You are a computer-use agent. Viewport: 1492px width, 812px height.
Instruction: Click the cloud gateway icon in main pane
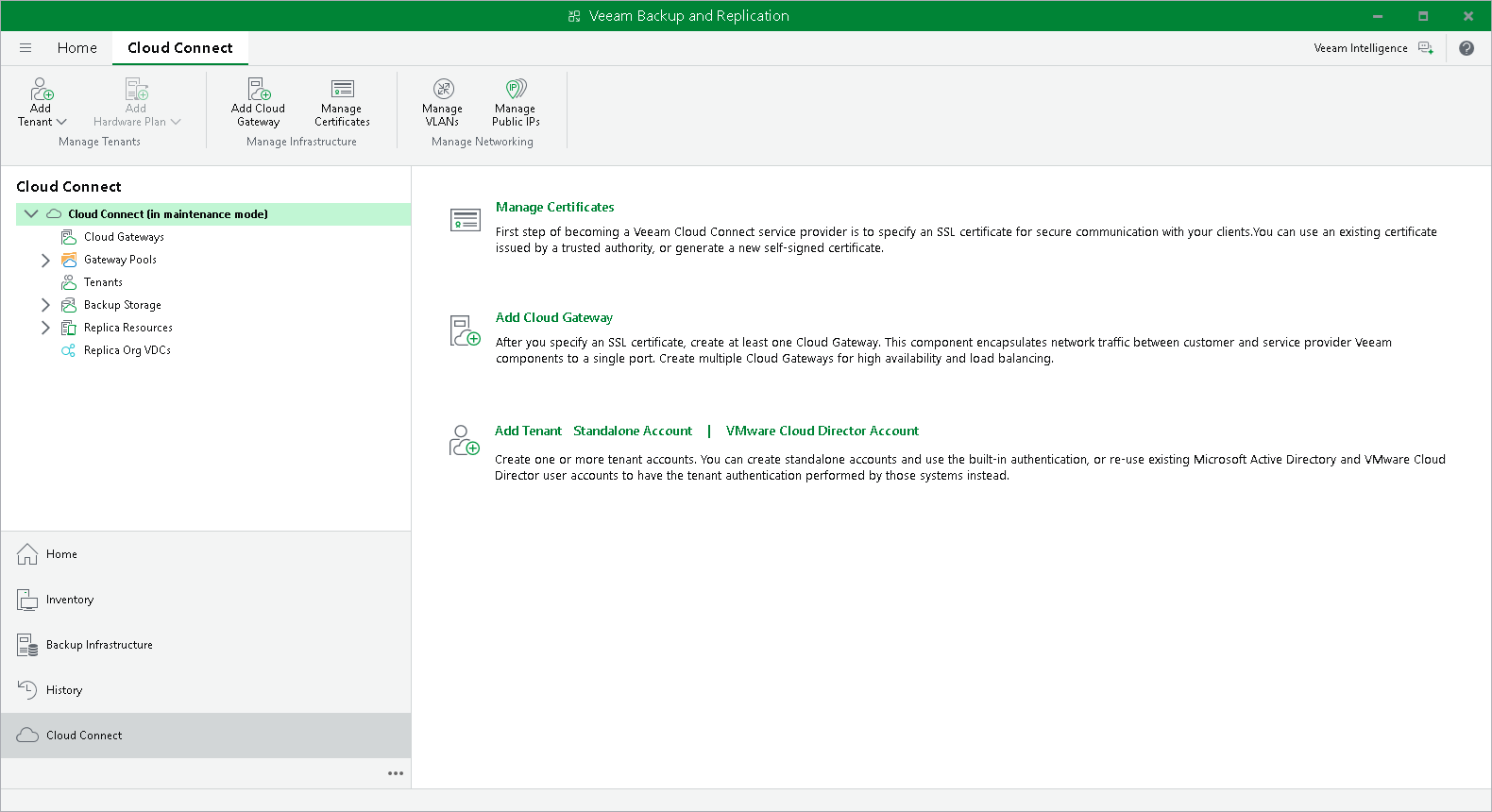[466, 331]
